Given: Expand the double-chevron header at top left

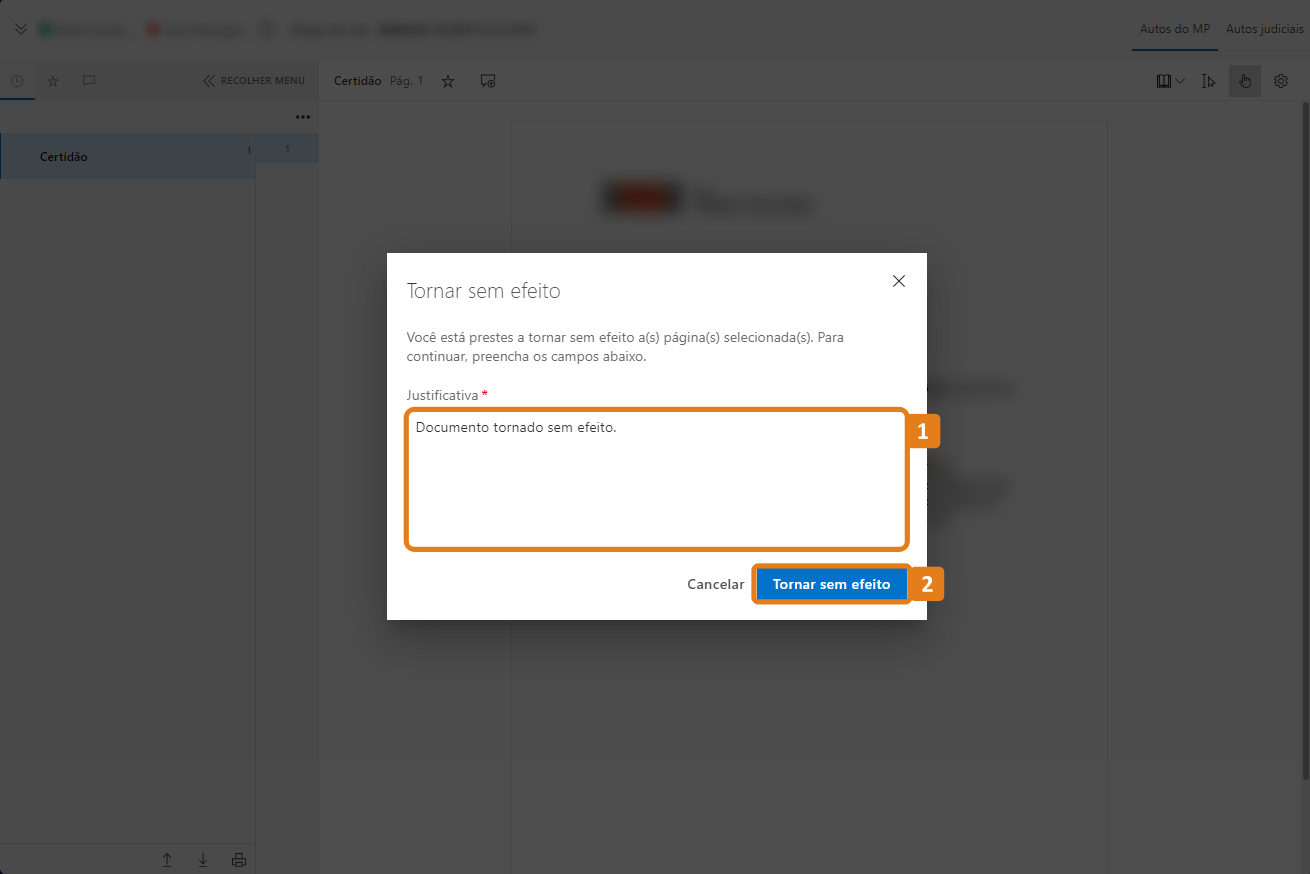Looking at the screenshot, I should (x=21, y=29).
